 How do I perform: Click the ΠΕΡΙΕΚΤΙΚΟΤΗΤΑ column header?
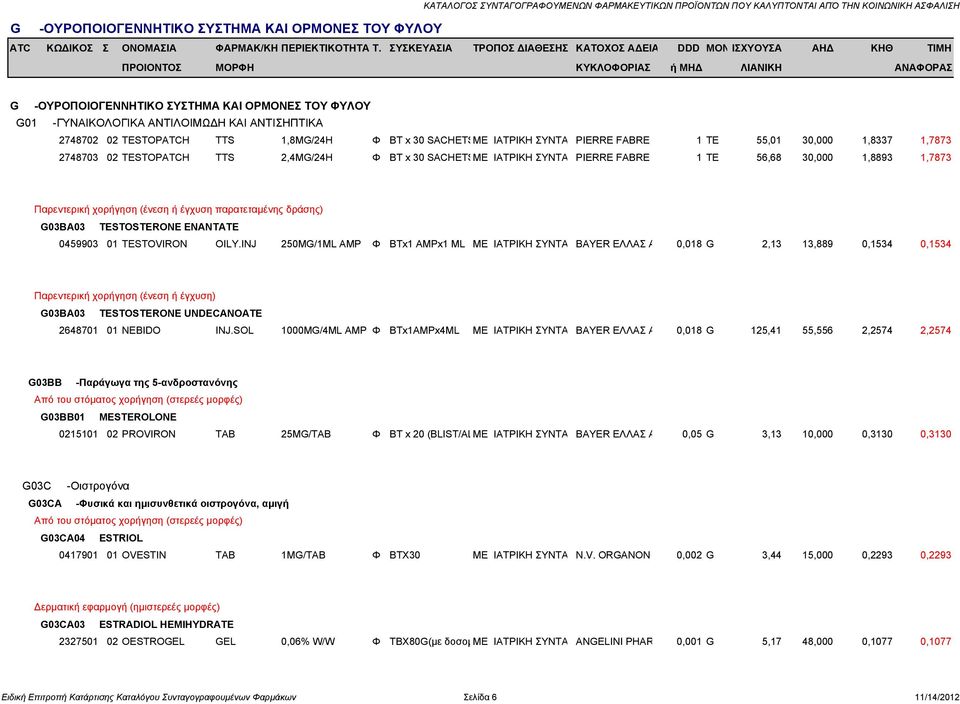click(325, 48)
